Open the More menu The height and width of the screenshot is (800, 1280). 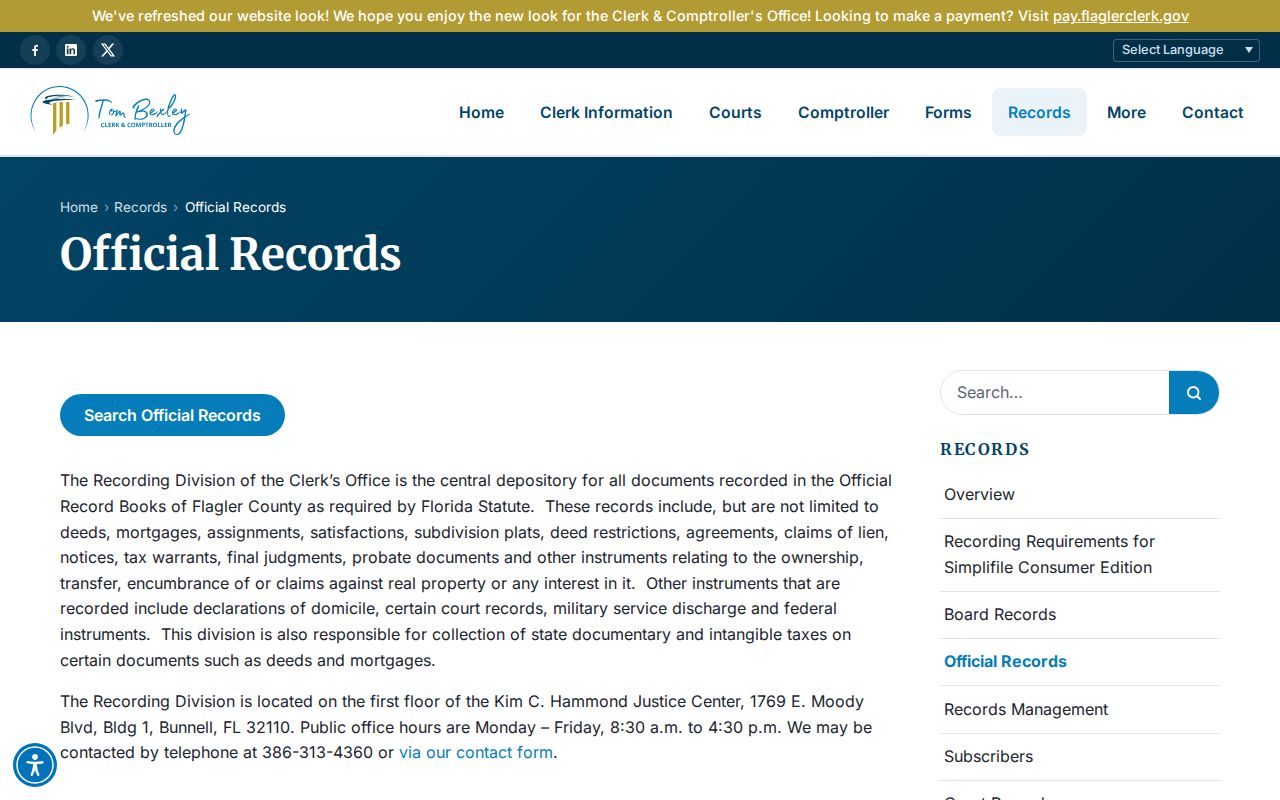point(1126,112)
